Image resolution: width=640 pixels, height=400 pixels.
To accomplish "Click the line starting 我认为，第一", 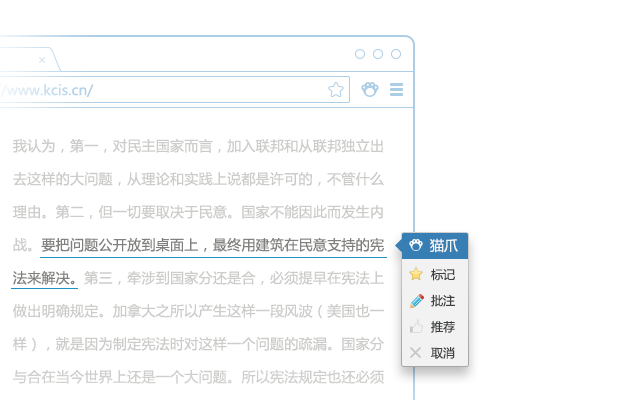I will (198, 146).
